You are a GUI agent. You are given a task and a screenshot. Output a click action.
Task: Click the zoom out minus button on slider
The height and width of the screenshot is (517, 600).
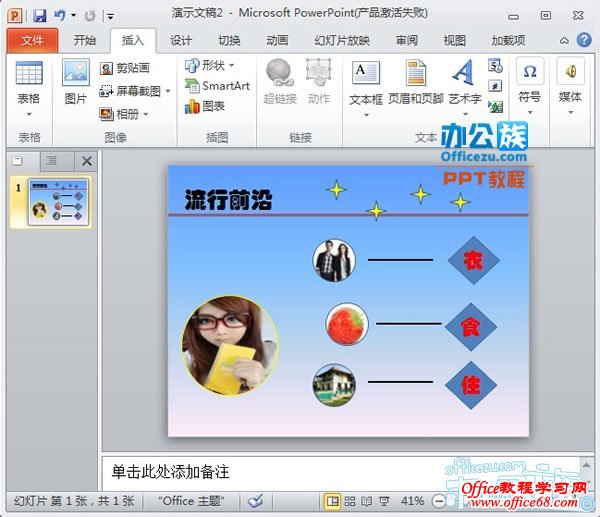(x=438, y=500)
